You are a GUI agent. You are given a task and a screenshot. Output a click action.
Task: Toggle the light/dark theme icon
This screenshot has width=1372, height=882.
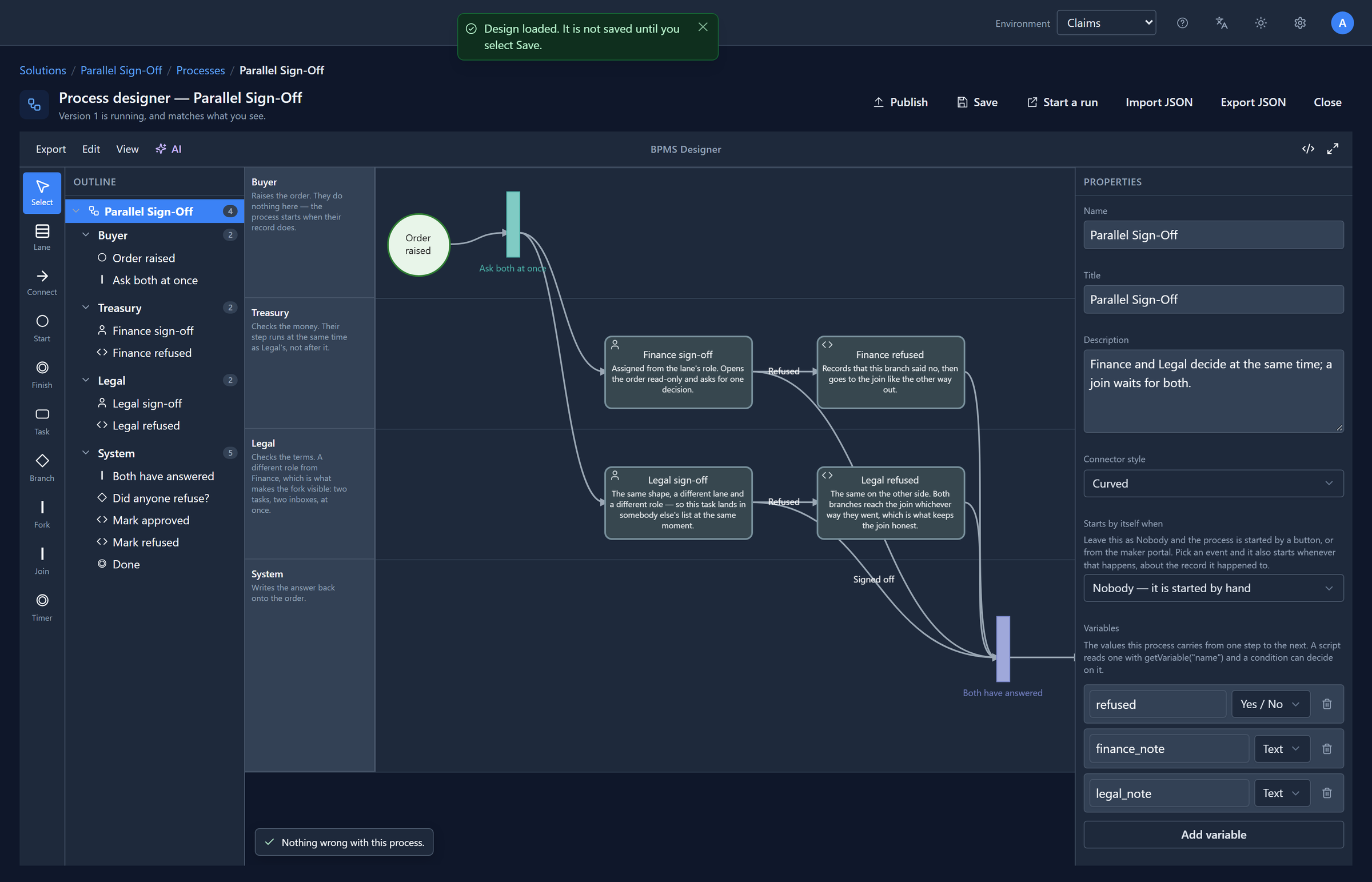(x=1261, y=23)
